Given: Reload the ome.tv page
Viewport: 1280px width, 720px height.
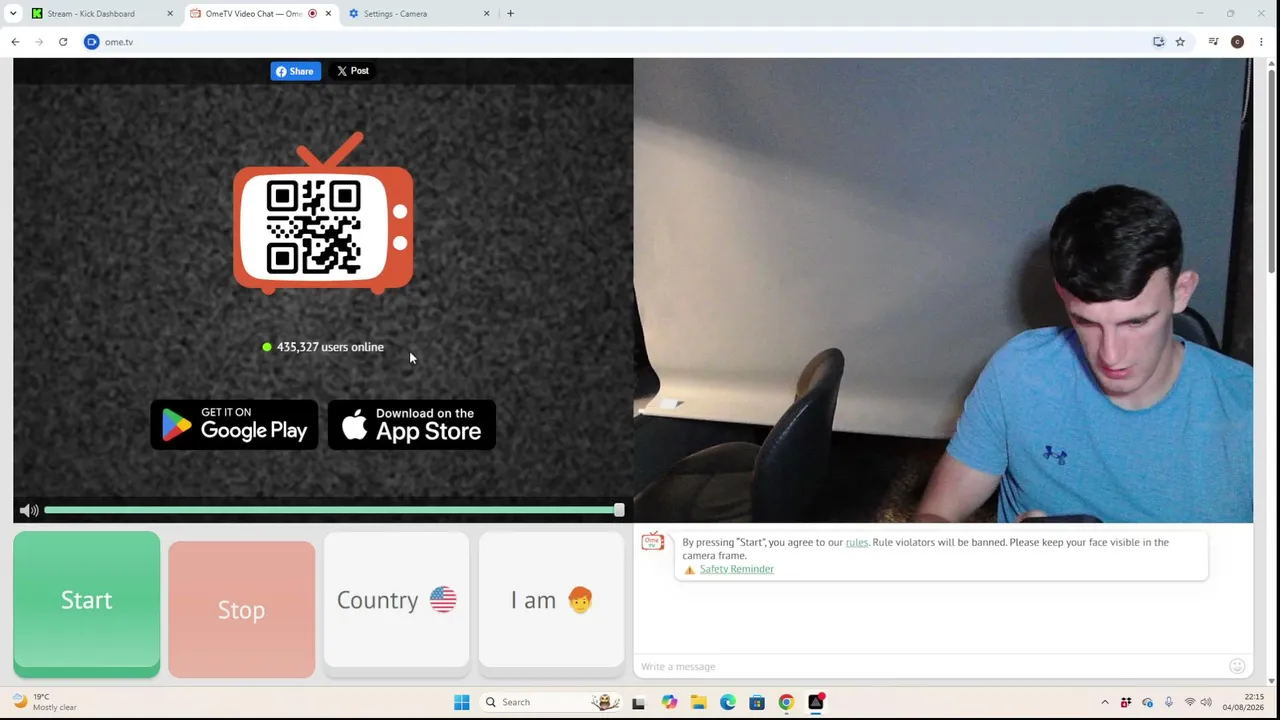Looking at the screenshot, I should point(63,42).
